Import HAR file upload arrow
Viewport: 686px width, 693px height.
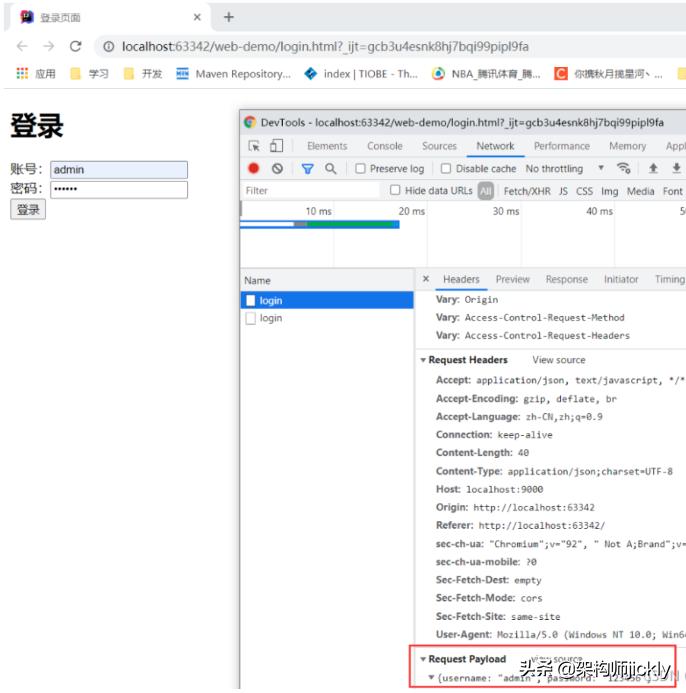point(653,168)
